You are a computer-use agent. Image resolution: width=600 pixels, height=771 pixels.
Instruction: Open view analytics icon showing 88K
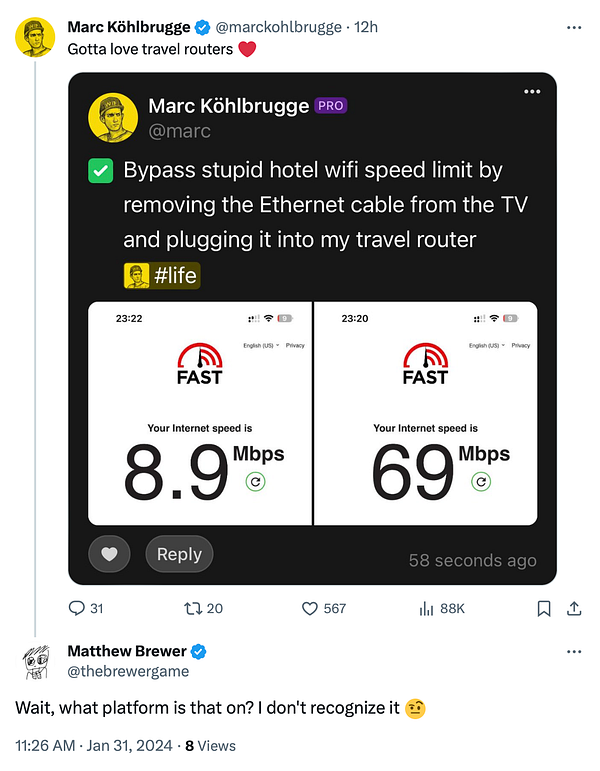(x=428, y=607)
